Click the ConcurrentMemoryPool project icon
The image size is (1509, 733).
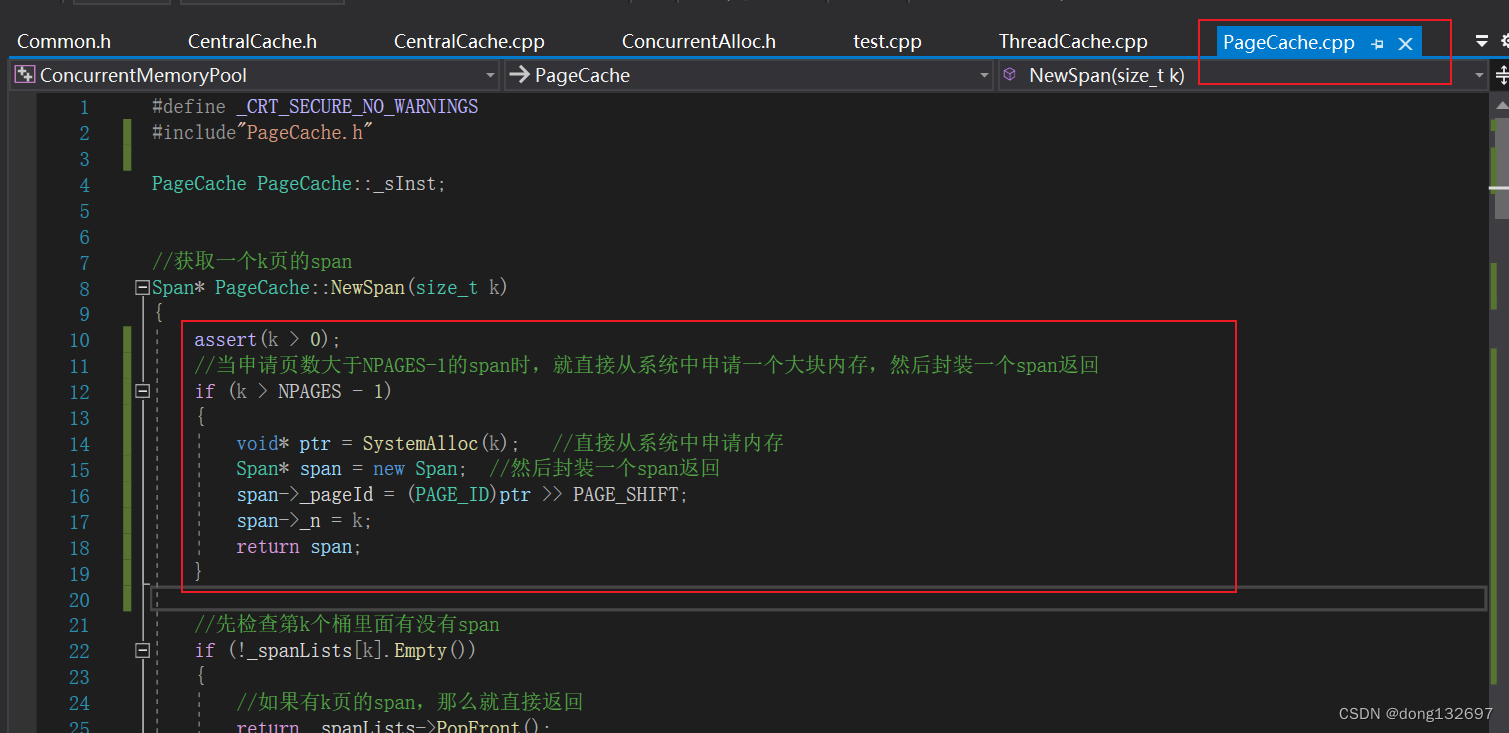[25, 75]
